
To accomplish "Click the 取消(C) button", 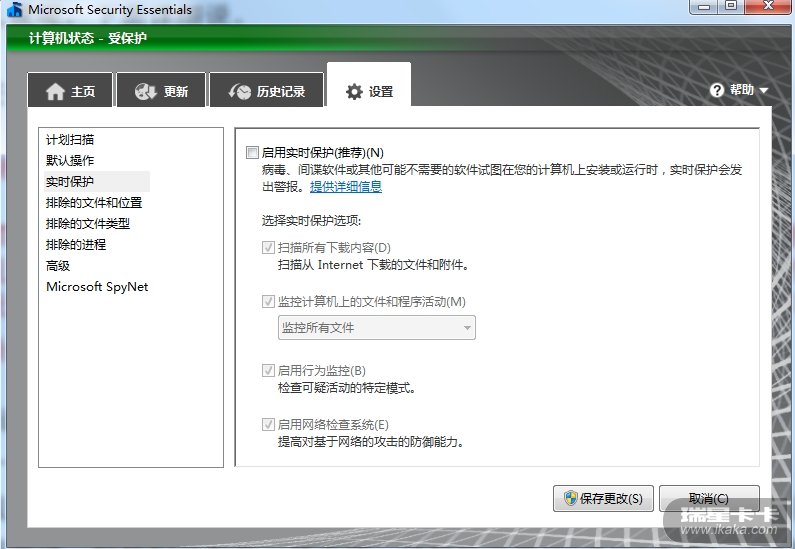I will coord(709,498).
